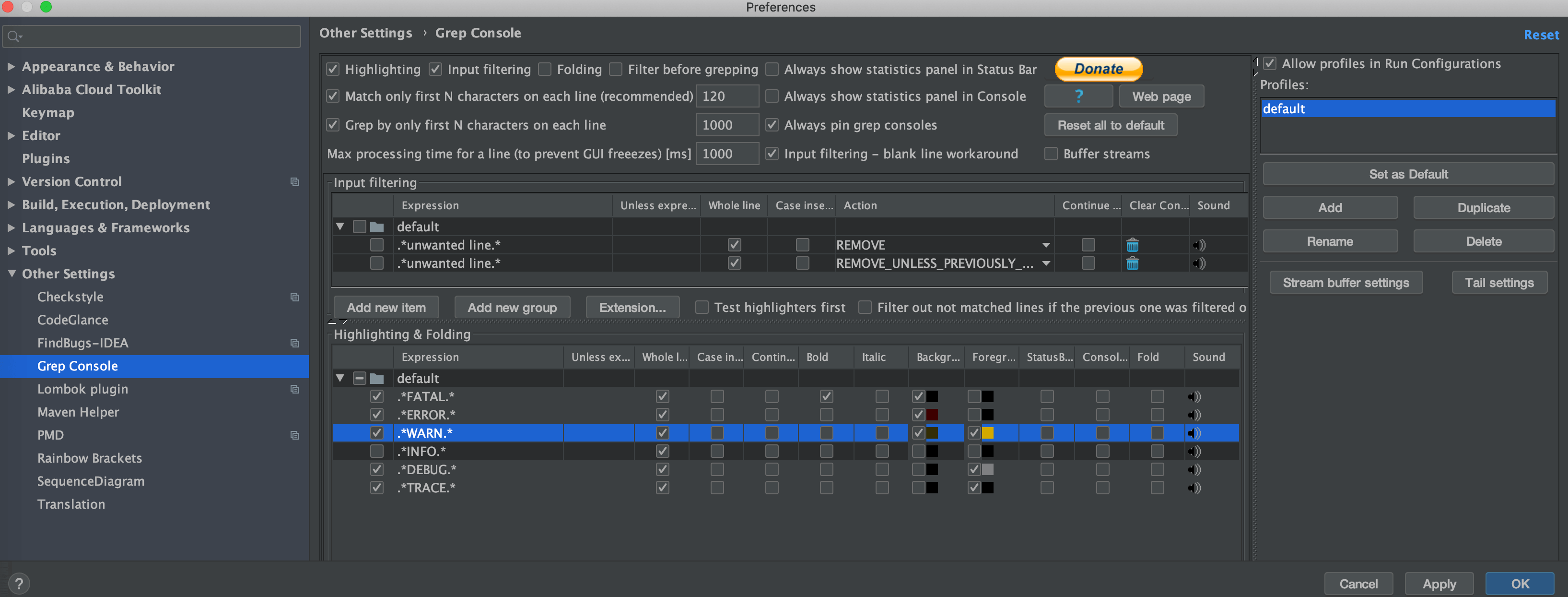This screenshot has width=1568, height=597.
Task: Click the Other Settings breadcrumb
Action: pyautogui.click(x=365, y=33)
